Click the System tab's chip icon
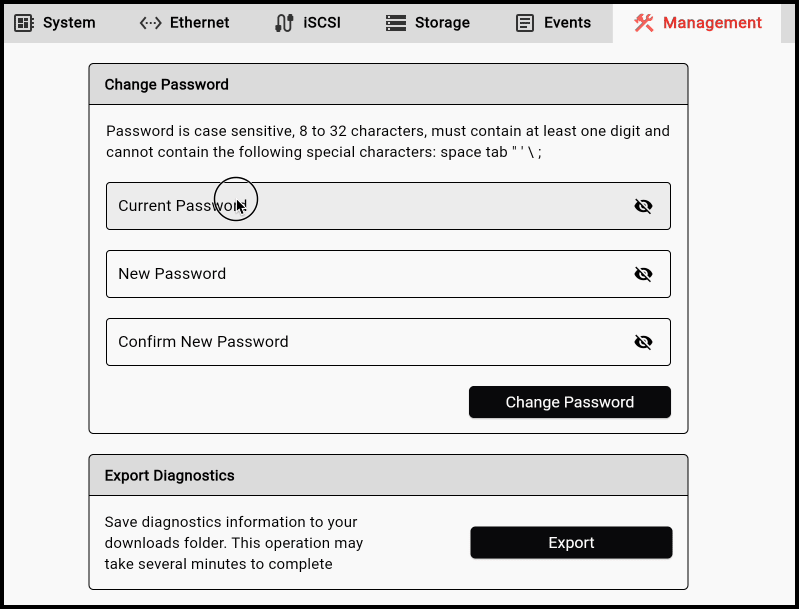The height and width of the screenshot is (609, 799). pos(24,22)
